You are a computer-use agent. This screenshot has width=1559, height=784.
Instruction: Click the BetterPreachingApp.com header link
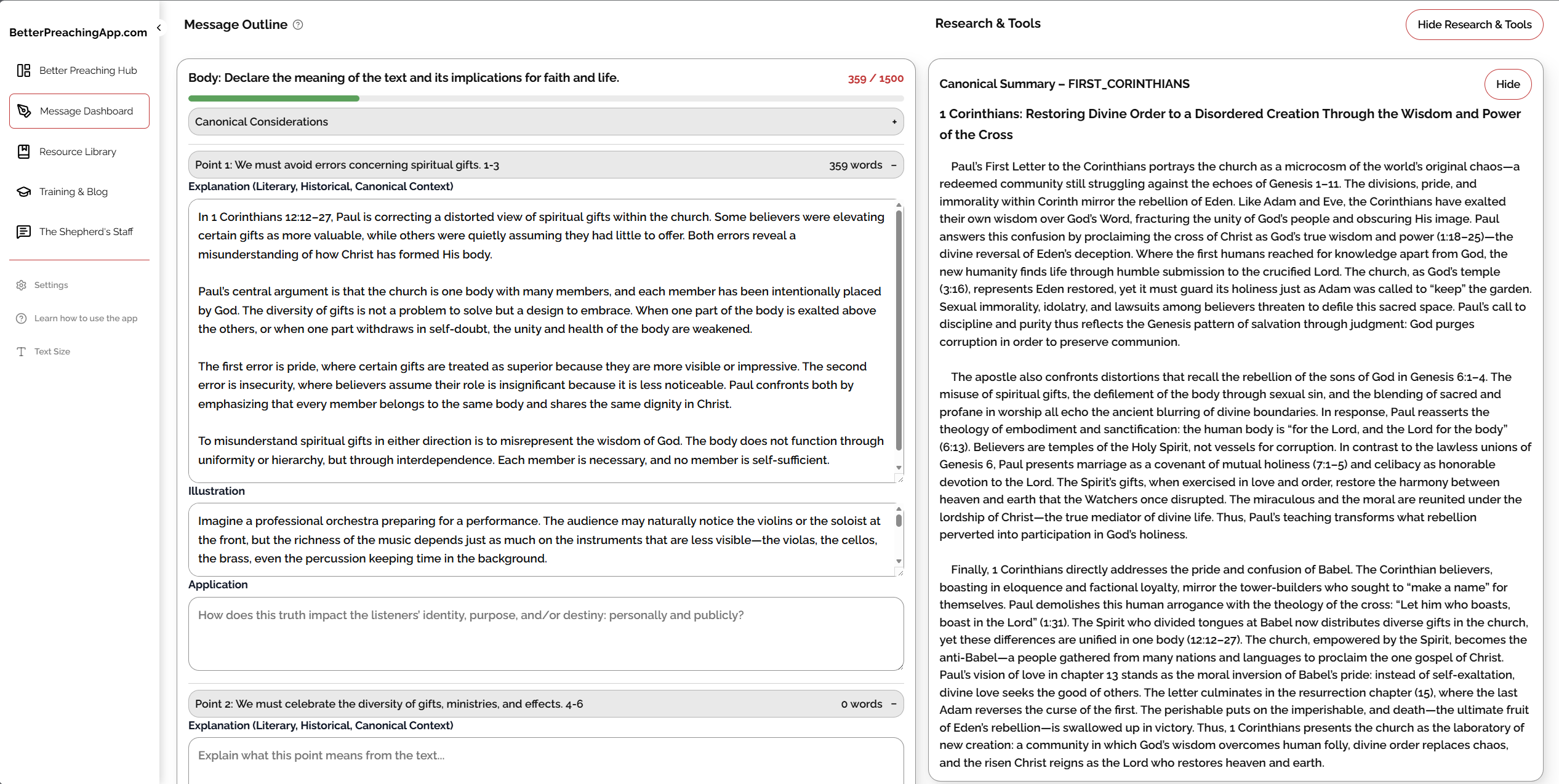tap(78, 32)
